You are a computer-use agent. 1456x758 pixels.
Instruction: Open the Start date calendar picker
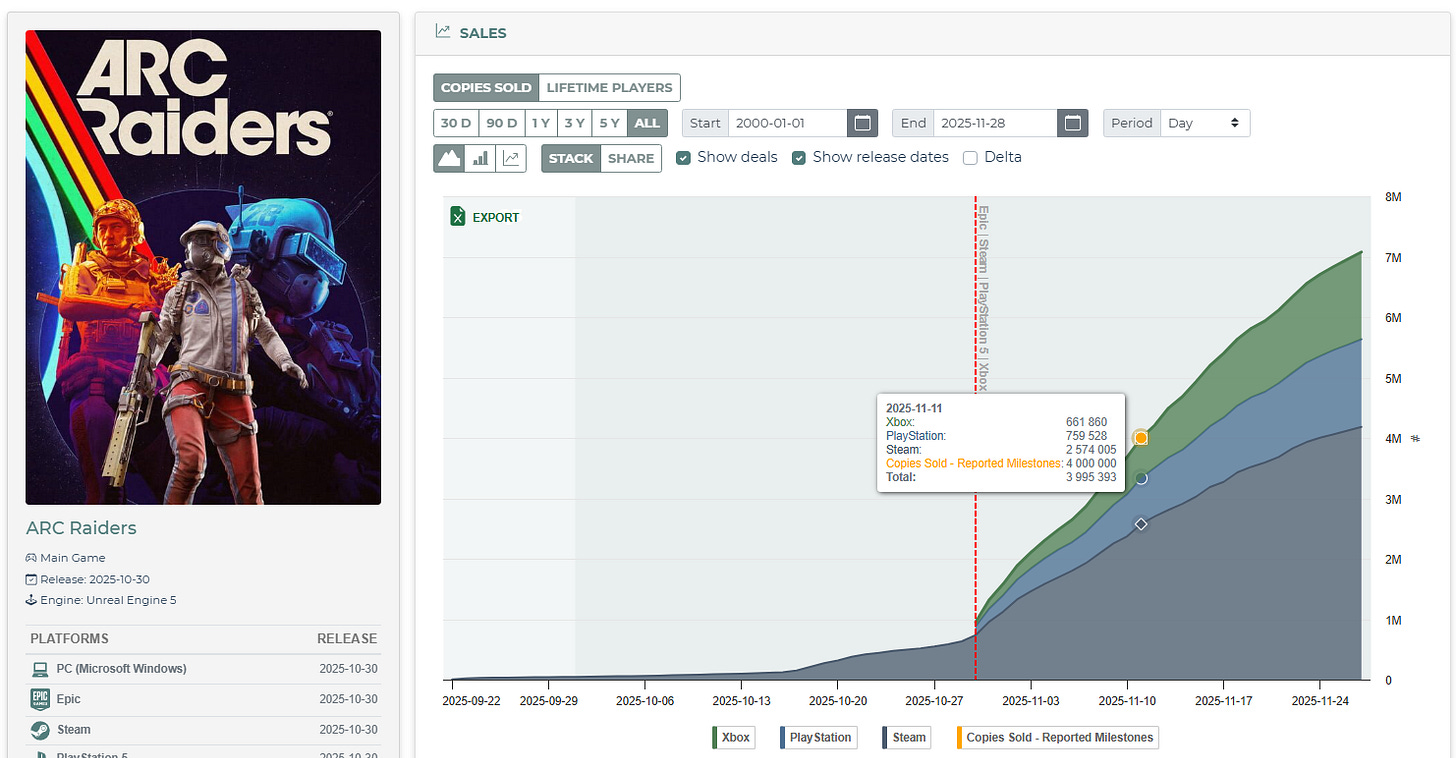[x=862, y=123]
